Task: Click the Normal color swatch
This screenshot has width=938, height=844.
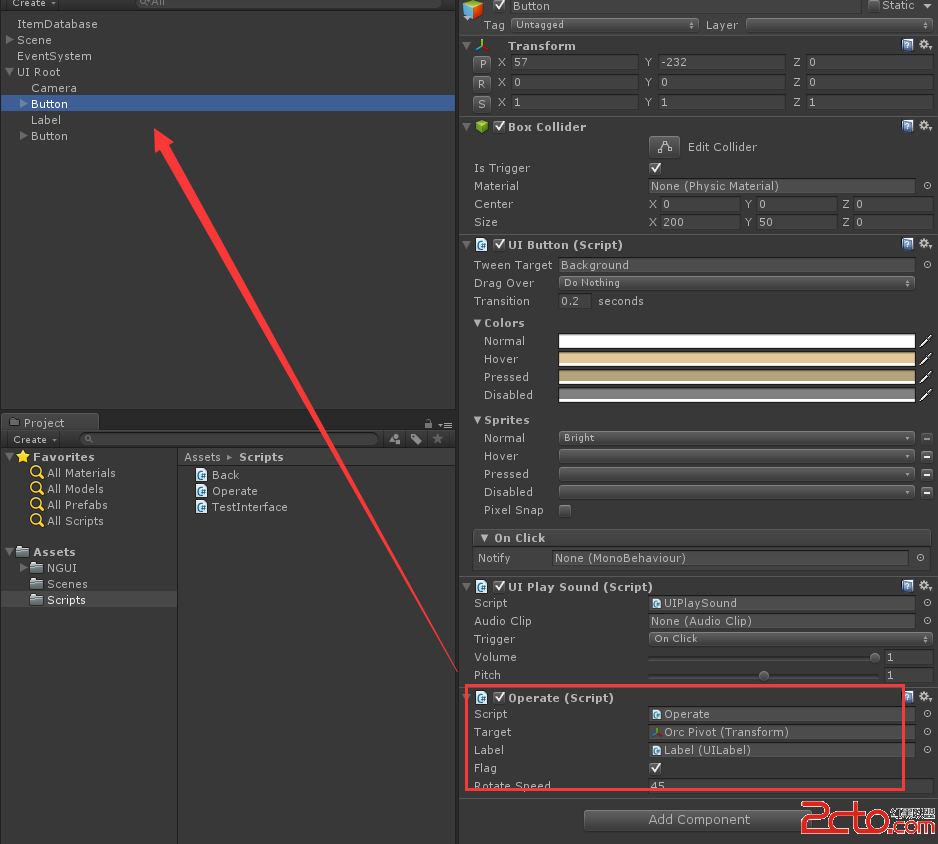Action: pyautogui.click(x=736, y=341)
